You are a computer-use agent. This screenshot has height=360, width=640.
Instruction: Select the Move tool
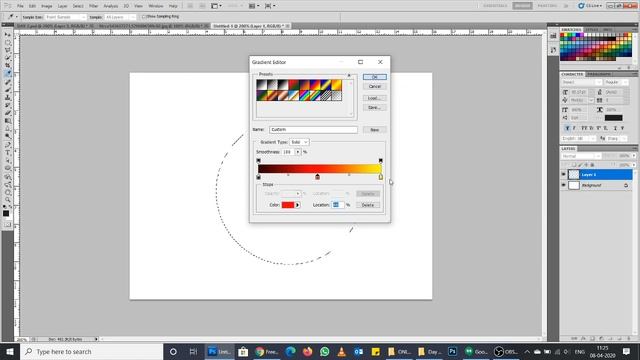[x=8, y=35]
